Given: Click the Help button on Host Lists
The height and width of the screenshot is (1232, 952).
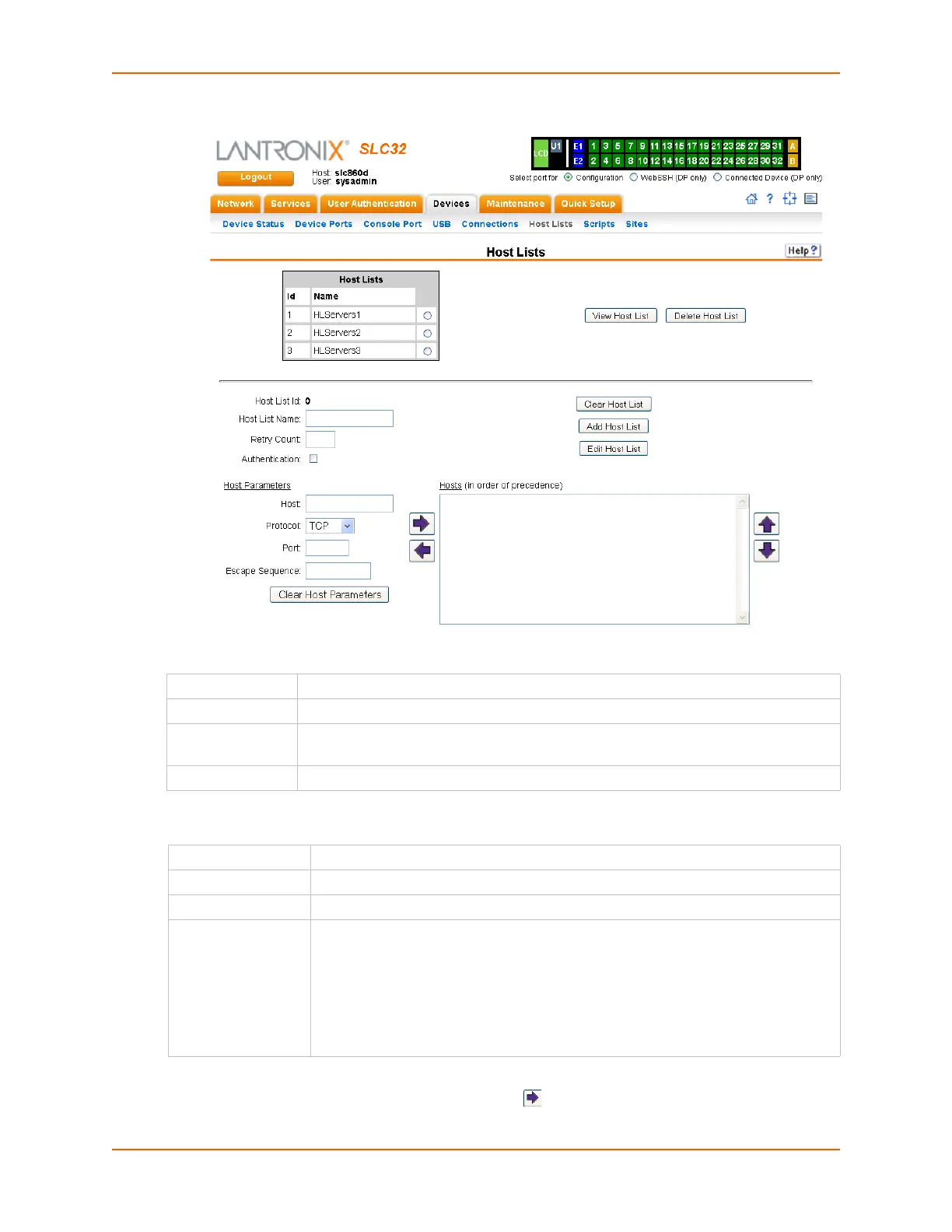Looking at the screenshot, I should tap(803, 250).
